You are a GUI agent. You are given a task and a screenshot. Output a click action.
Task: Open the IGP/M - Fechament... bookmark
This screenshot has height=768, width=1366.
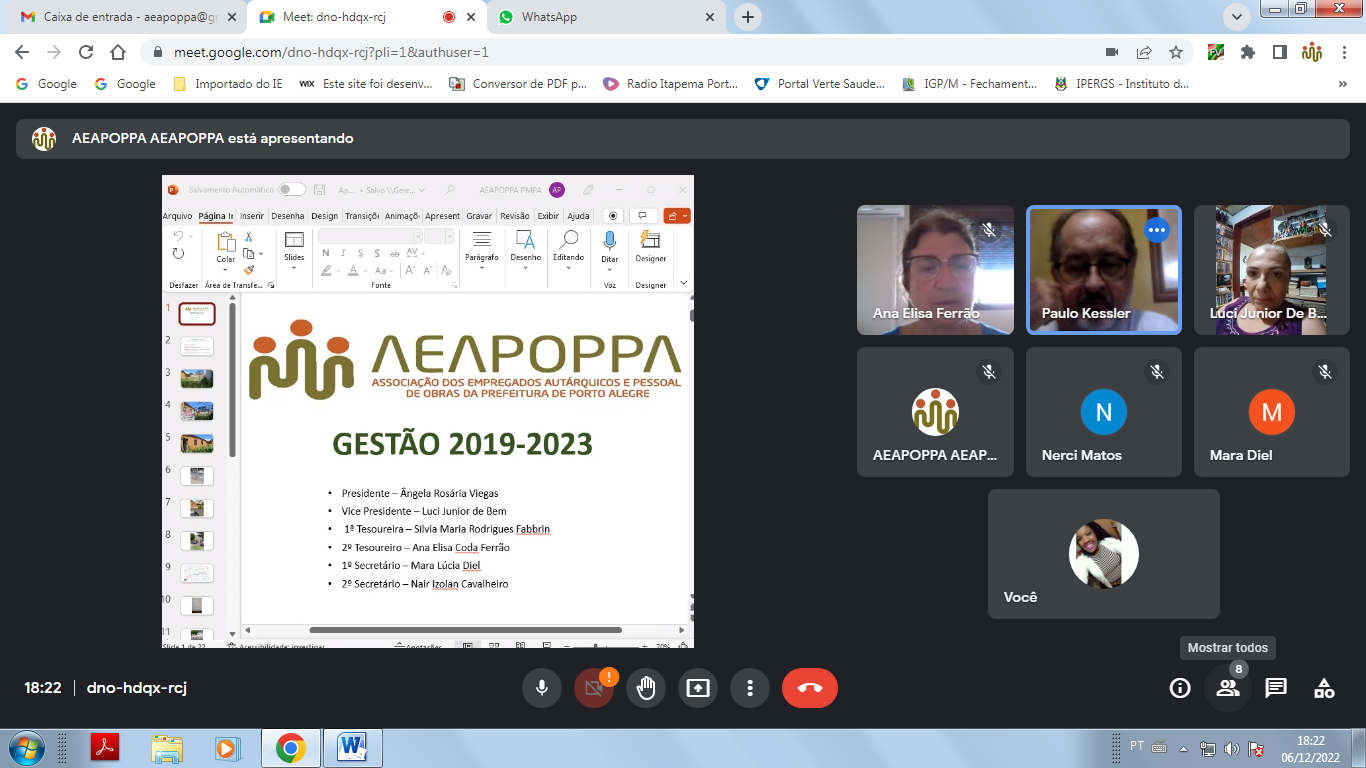click(x=969, y=84)
